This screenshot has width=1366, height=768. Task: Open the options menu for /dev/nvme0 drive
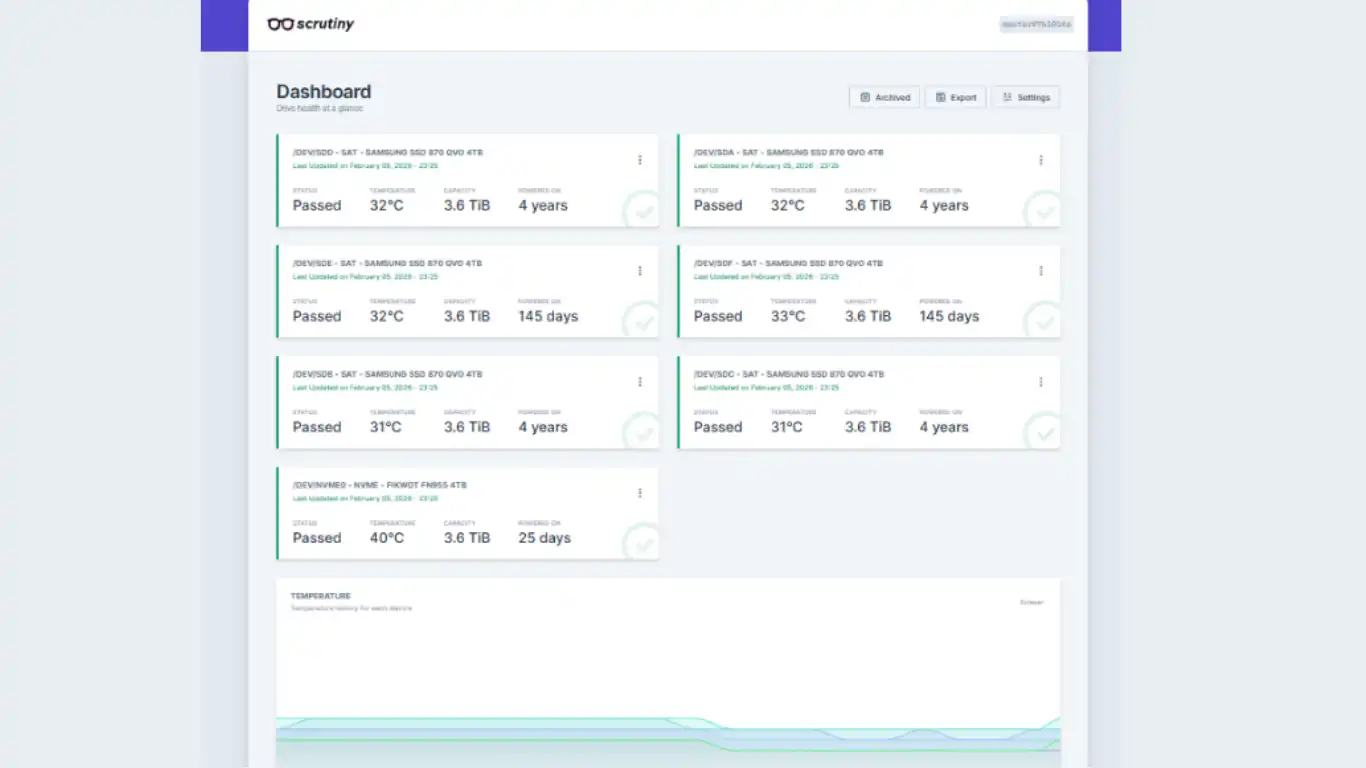coord(640,493)
